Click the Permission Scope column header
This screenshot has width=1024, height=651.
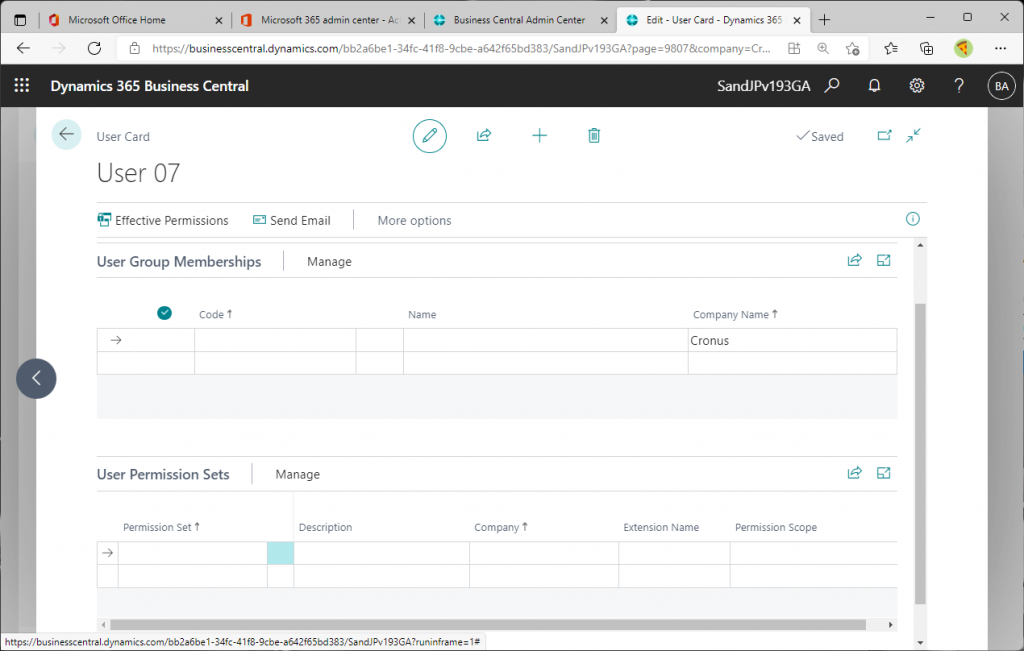776,528
